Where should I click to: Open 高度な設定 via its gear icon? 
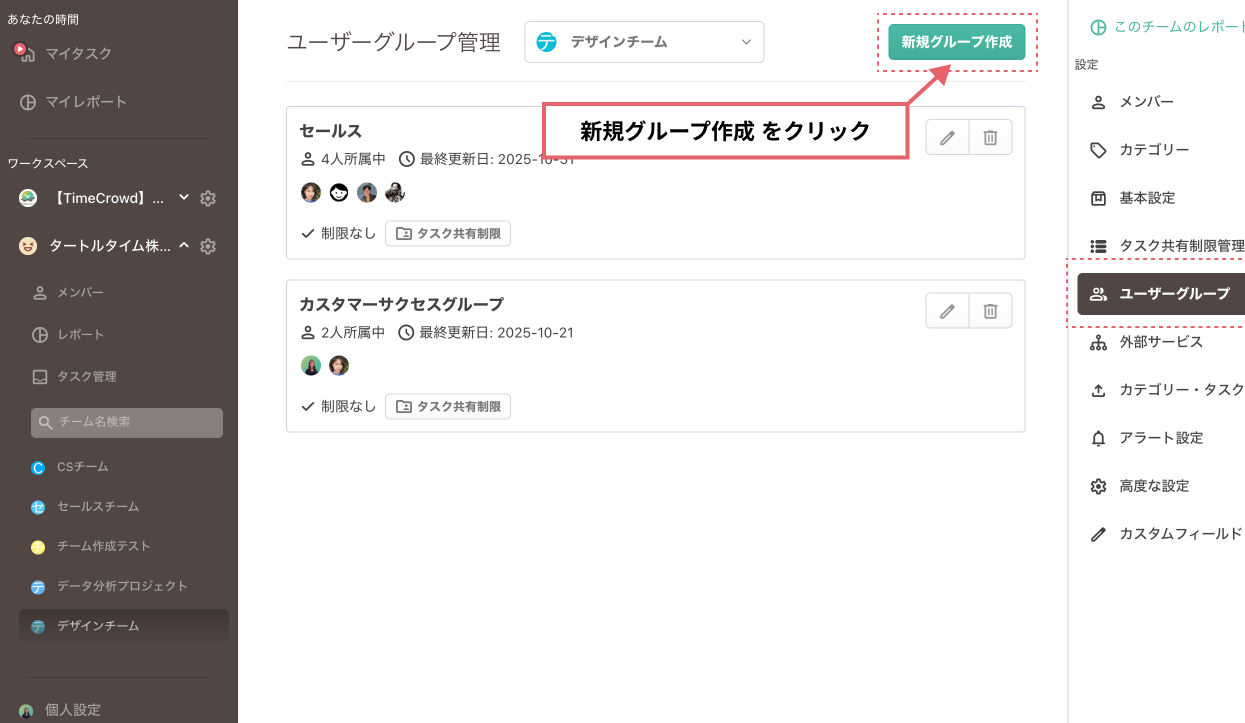click(x=1097, y=486)
